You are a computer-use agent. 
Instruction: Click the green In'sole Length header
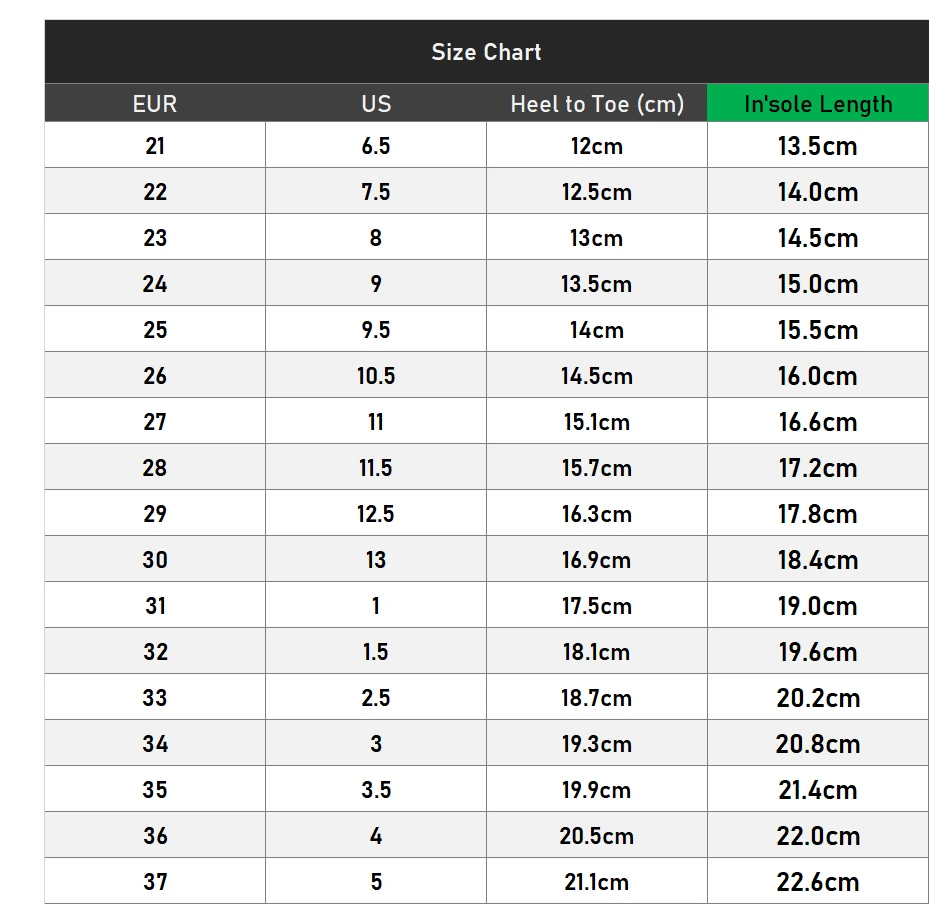818,103
